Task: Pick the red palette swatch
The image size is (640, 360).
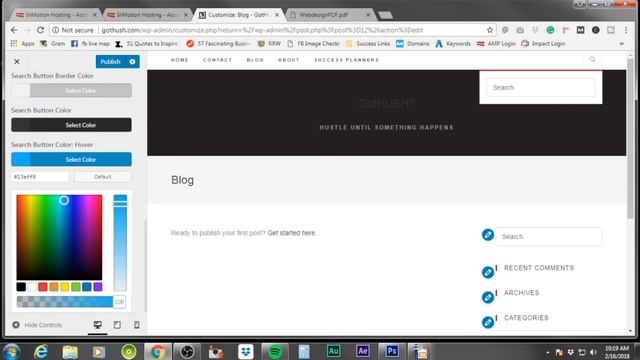Action: 43,287
